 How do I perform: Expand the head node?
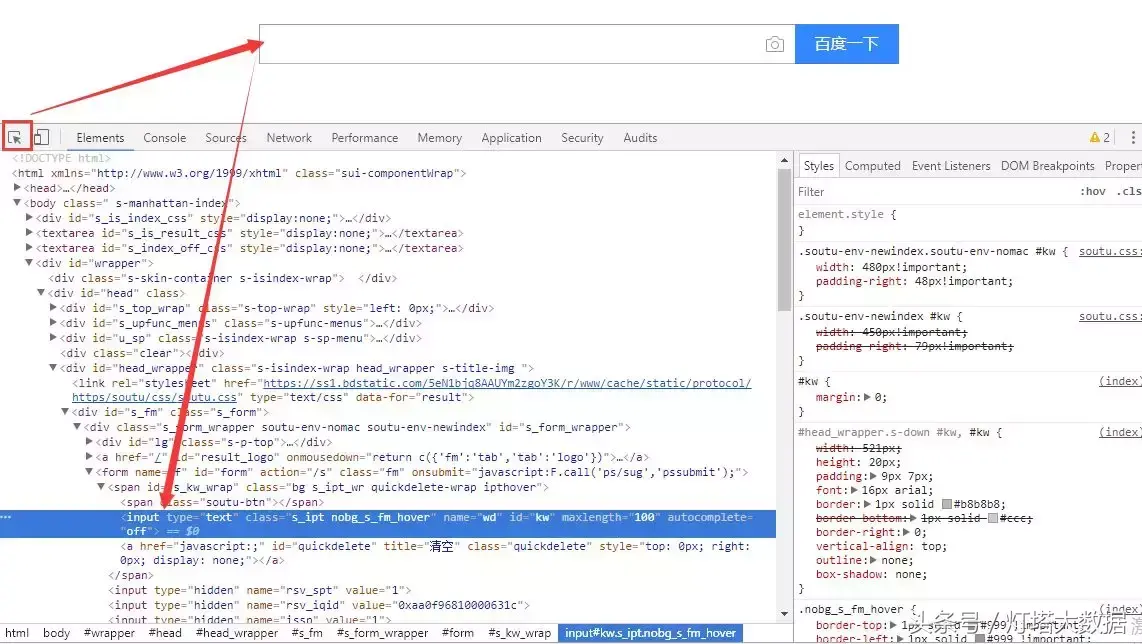click(17, 188)
